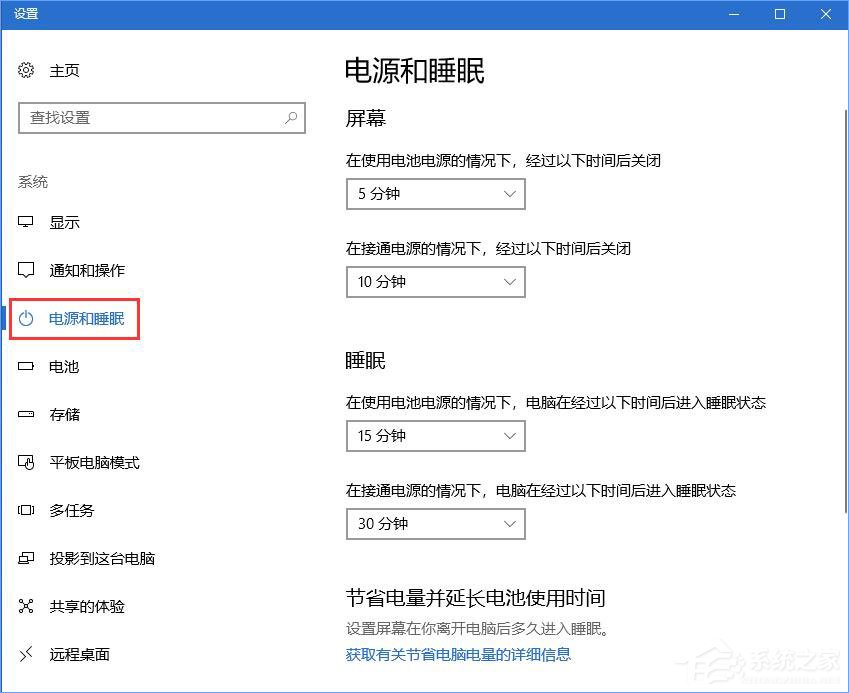
Task: Open 平板电脑模式 tablet mode settings
Action: 25,462
